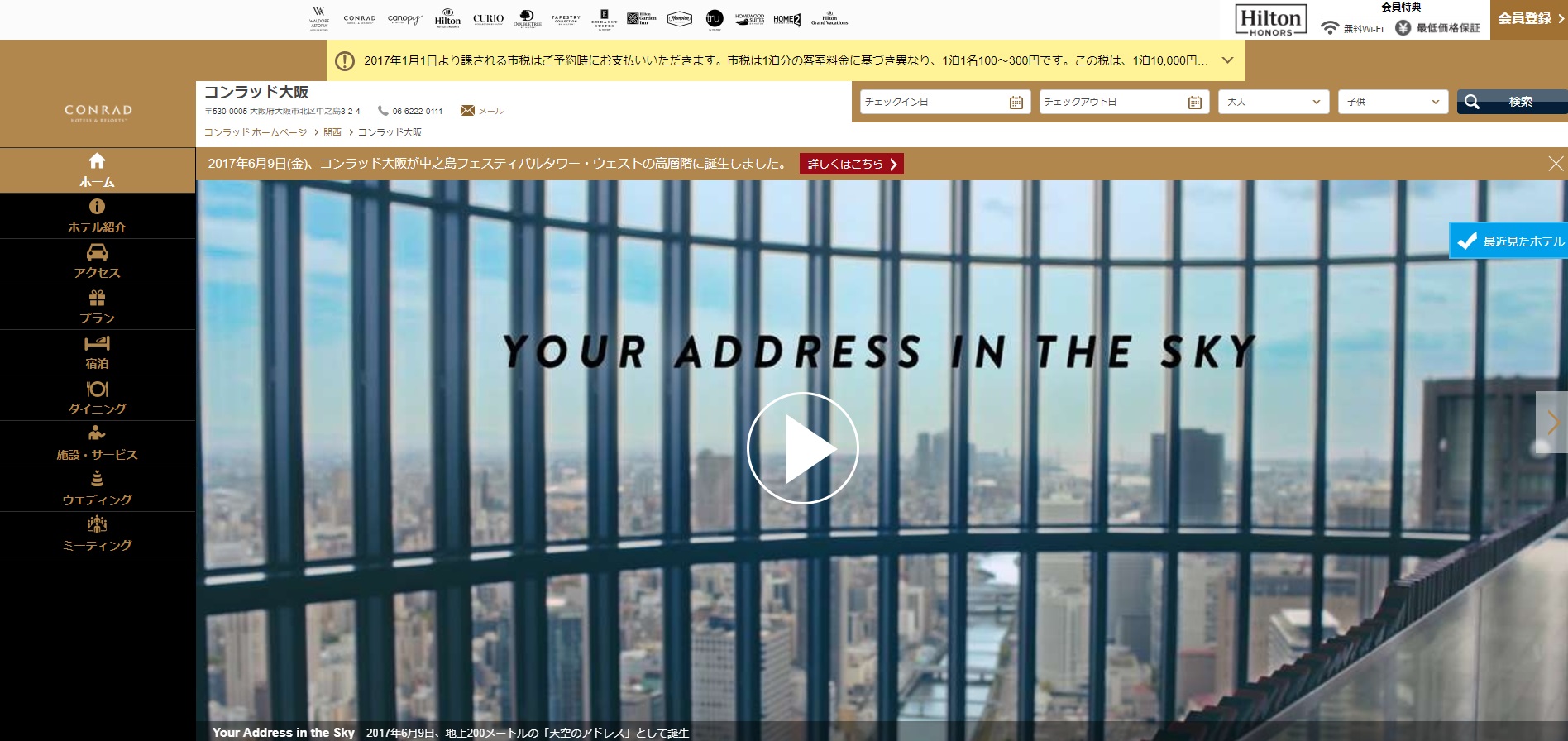Close the opening announcement banner
1568x741 pixels.
(x=1556, y=164)
